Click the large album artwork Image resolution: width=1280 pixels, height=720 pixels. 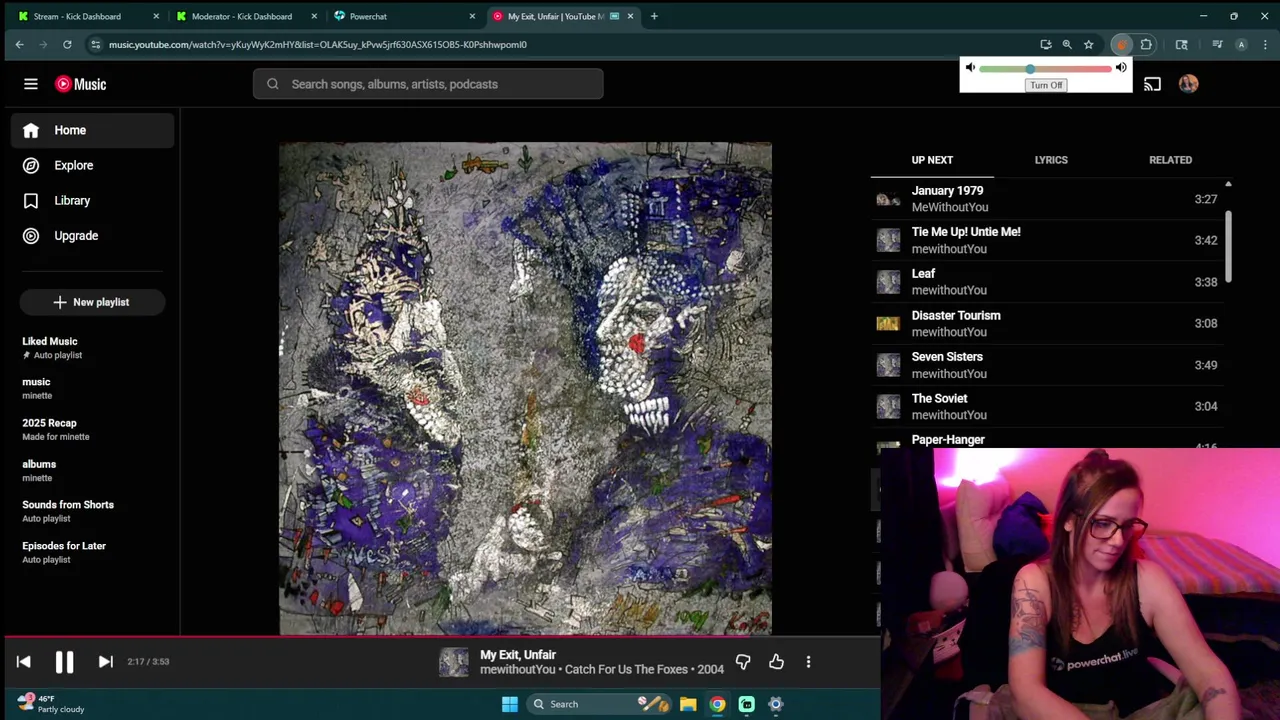(x=525, y=388)
